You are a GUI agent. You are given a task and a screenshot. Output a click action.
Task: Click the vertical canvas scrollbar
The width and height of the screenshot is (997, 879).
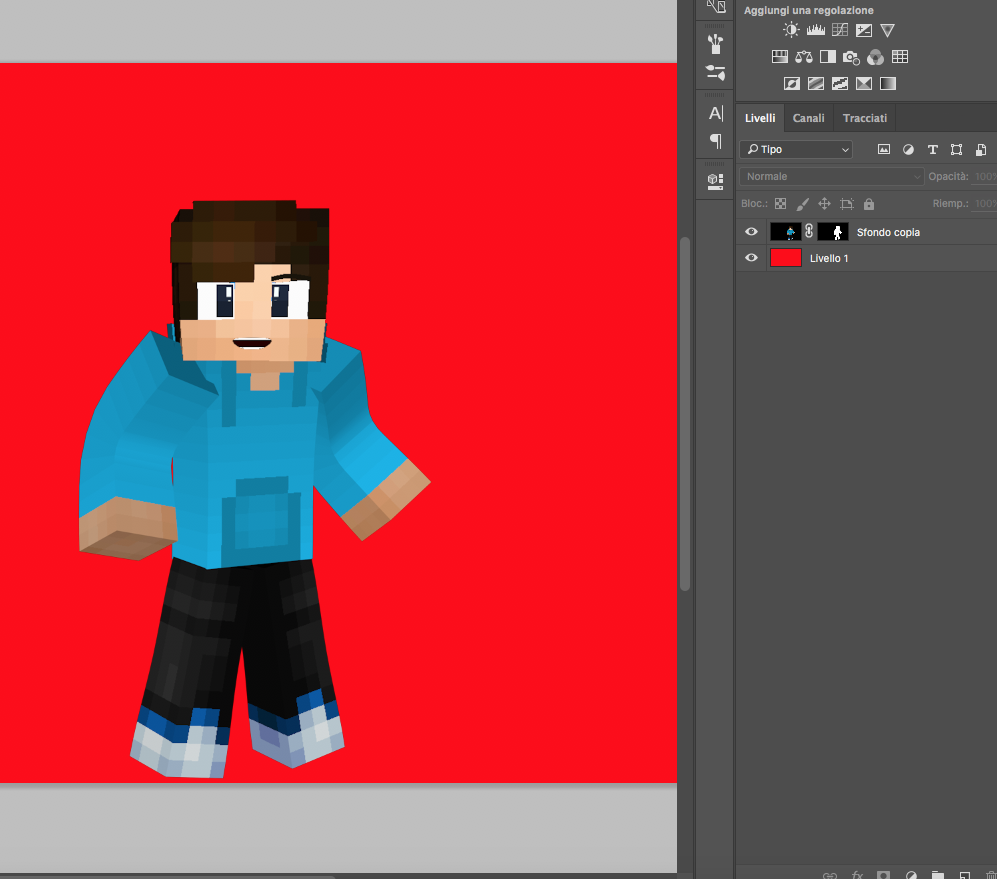click(685, 413)
